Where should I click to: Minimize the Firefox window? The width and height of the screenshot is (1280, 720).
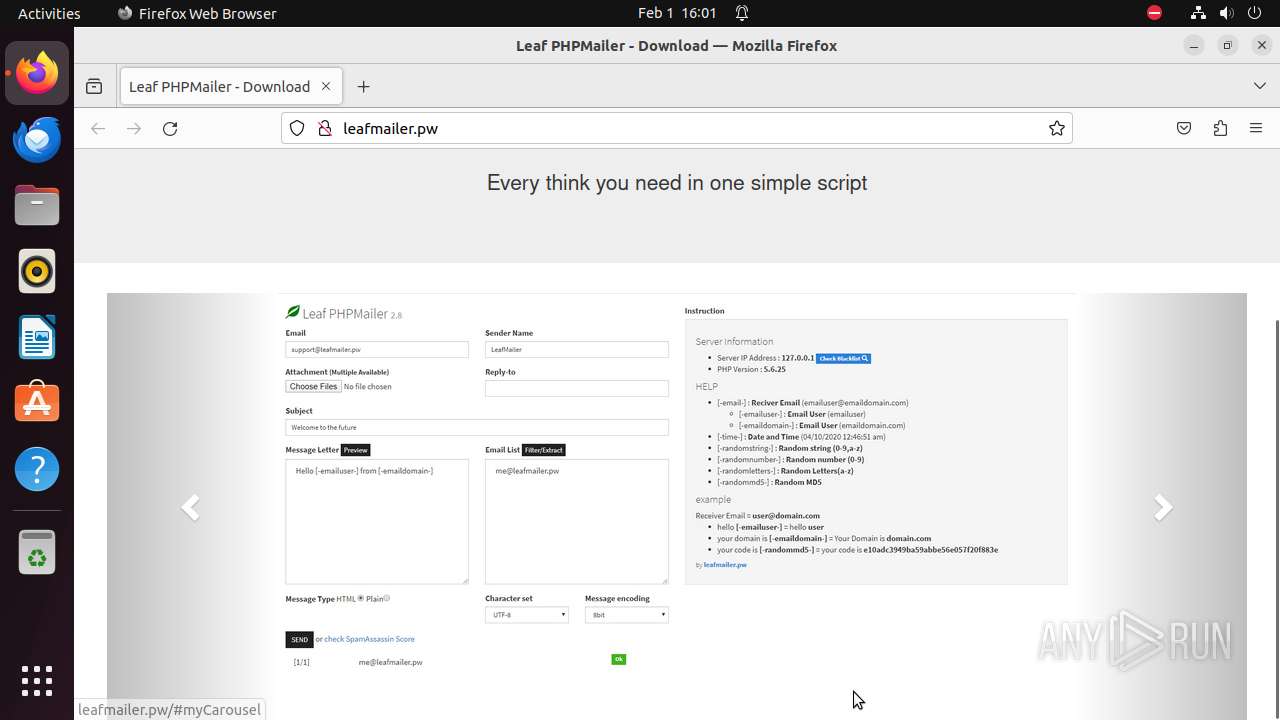pos(1193,45)
